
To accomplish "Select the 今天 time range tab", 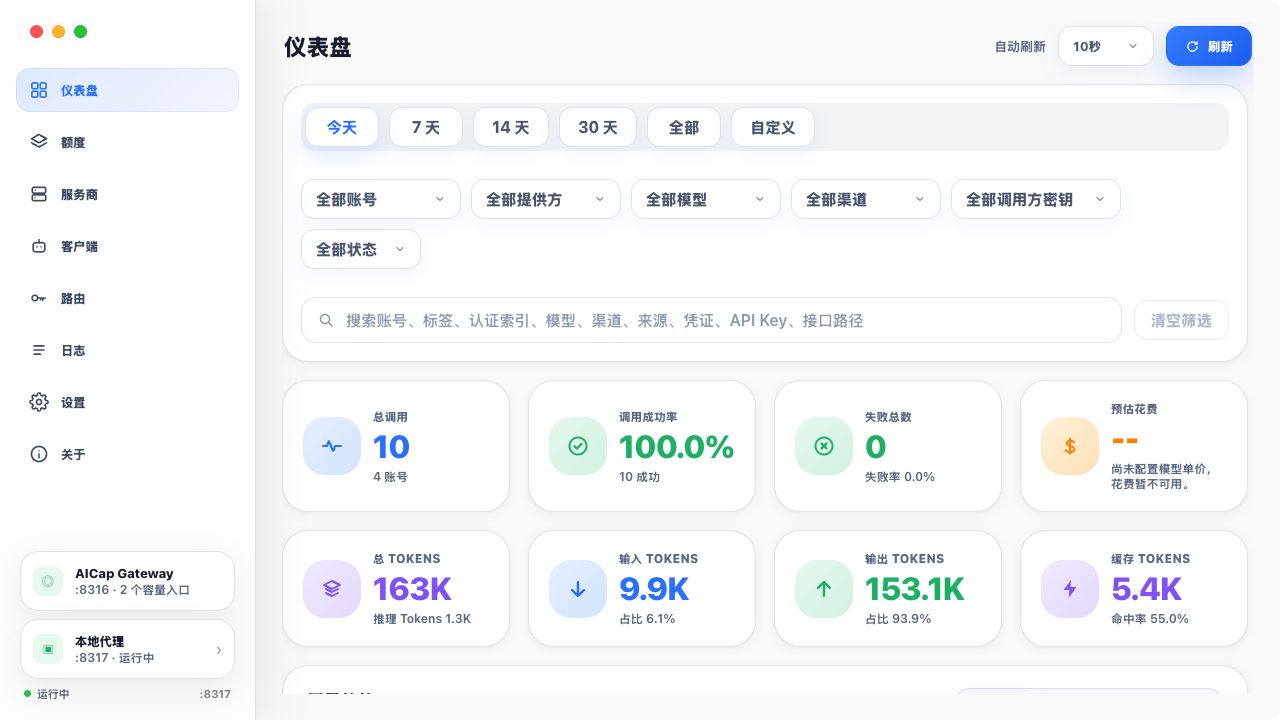I will click(342, 127).
